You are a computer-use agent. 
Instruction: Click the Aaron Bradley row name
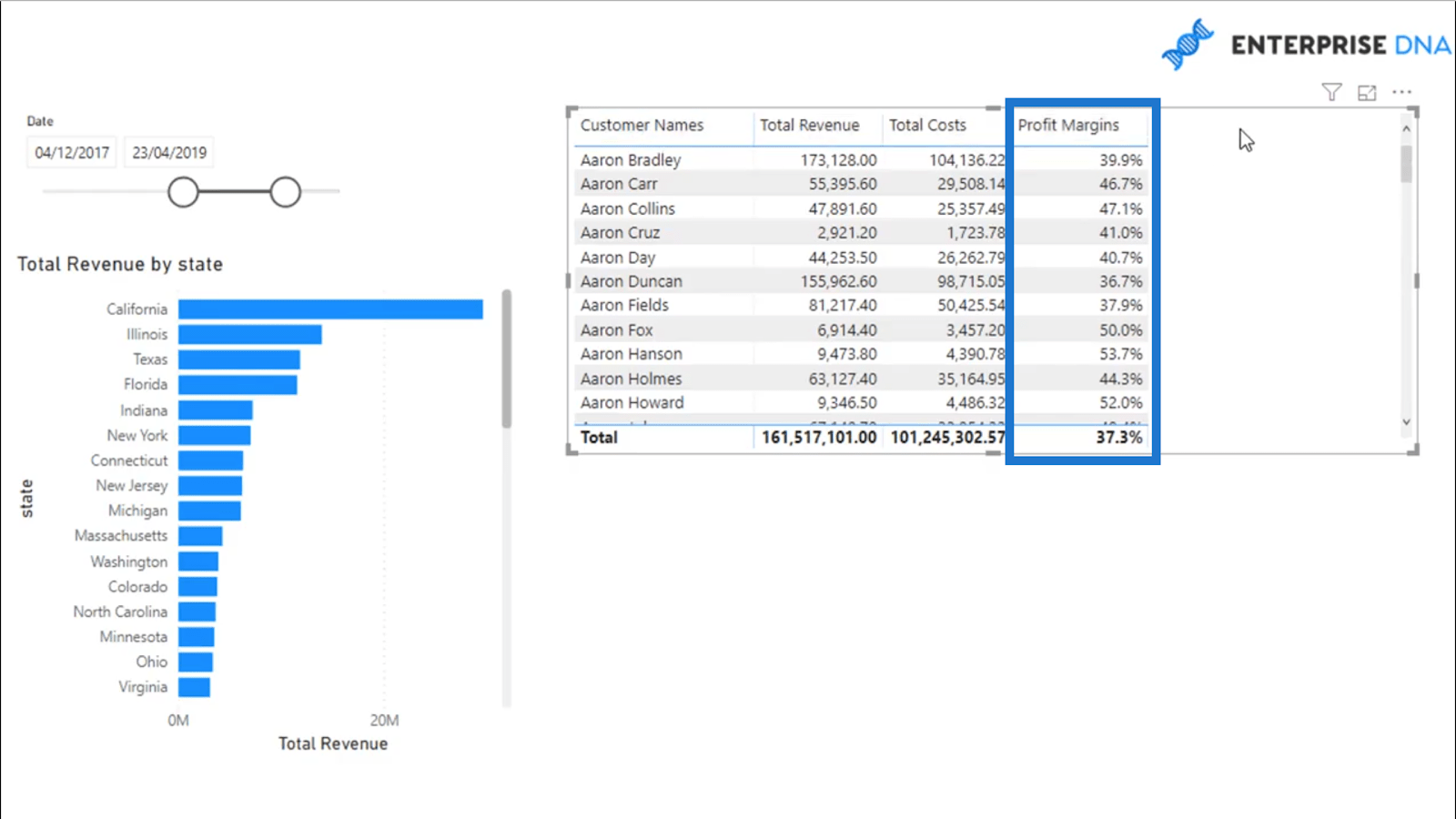(631, 160)
